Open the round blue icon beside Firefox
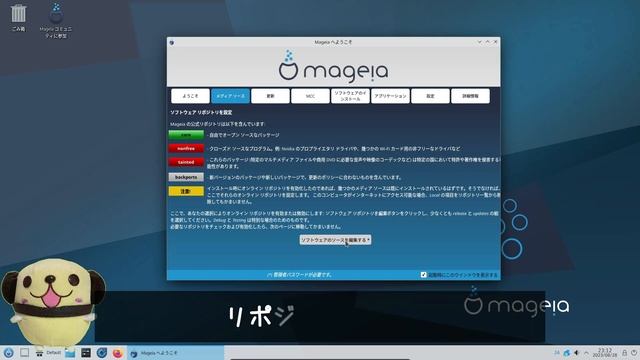This screenshot has height=360, width=640. click(x=102, y=353)
